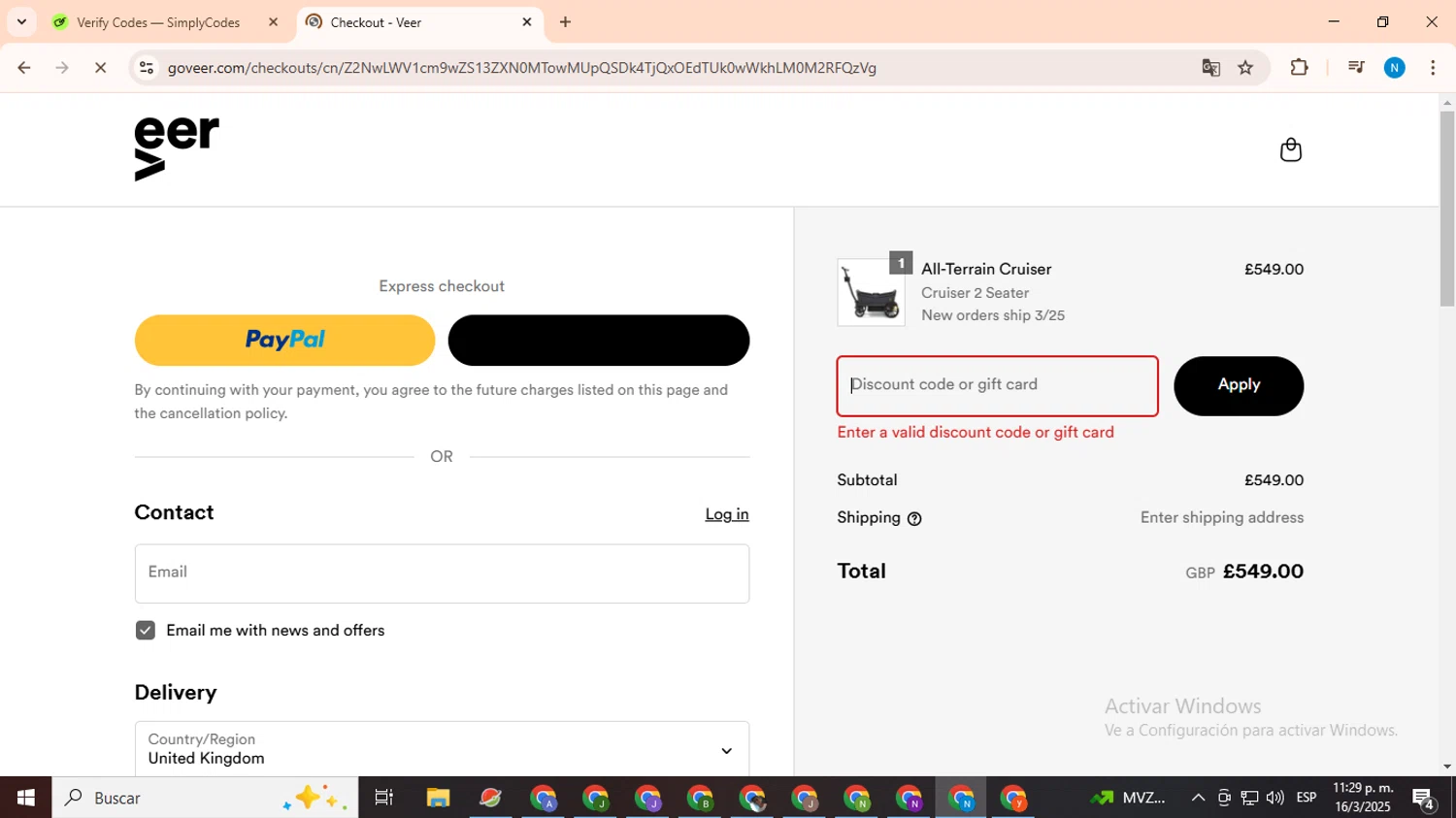Image resolution: width=1456 pixels, height=818 pixels.
Task: Uncheck Email me with news and offers
Action: pos(146,631)
